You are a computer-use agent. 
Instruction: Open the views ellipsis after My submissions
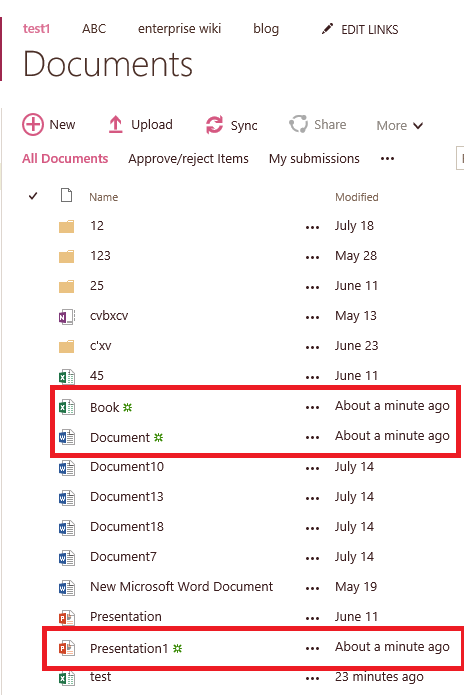coord(387,158)
